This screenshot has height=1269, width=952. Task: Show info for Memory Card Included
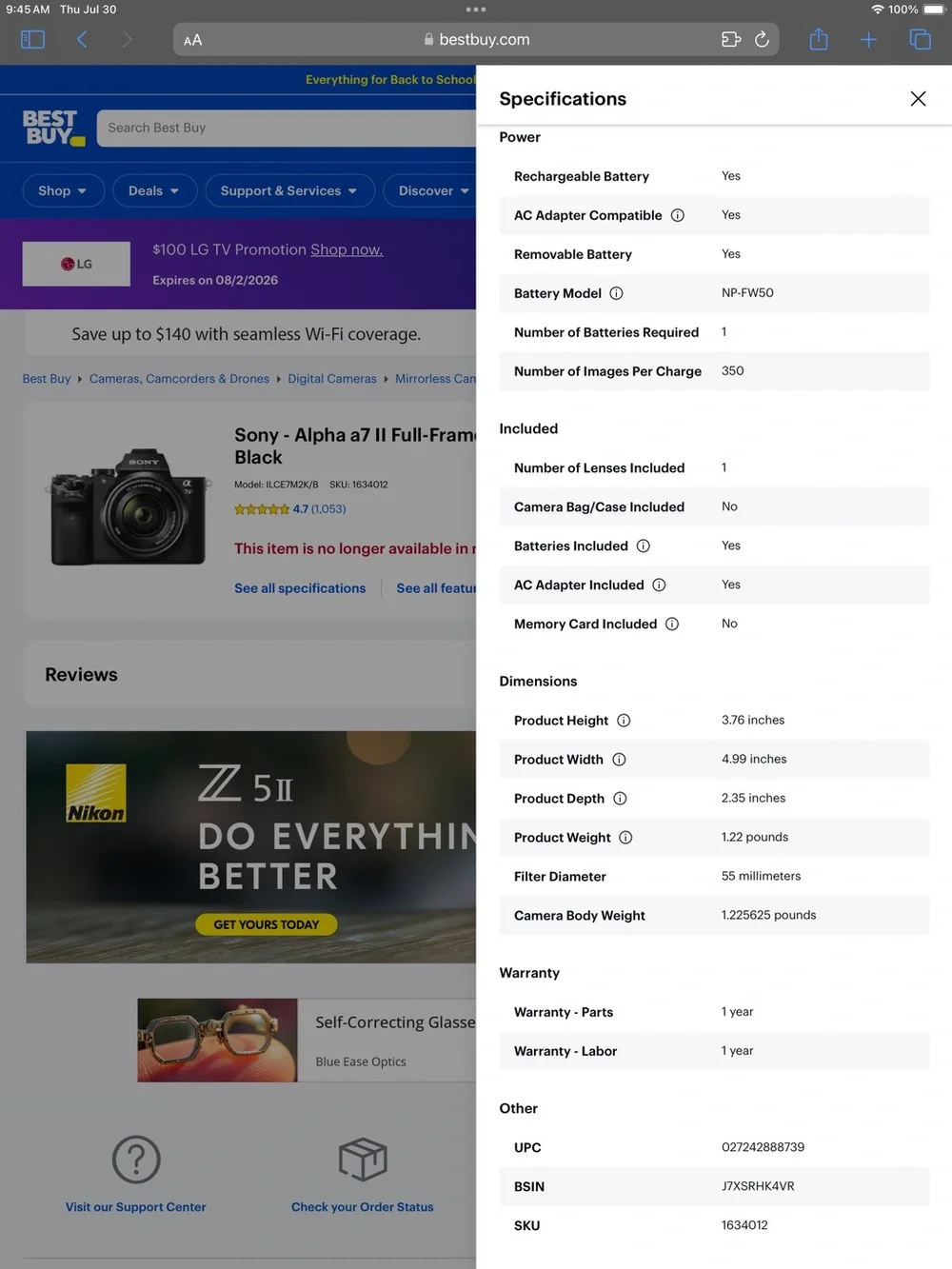672,624
